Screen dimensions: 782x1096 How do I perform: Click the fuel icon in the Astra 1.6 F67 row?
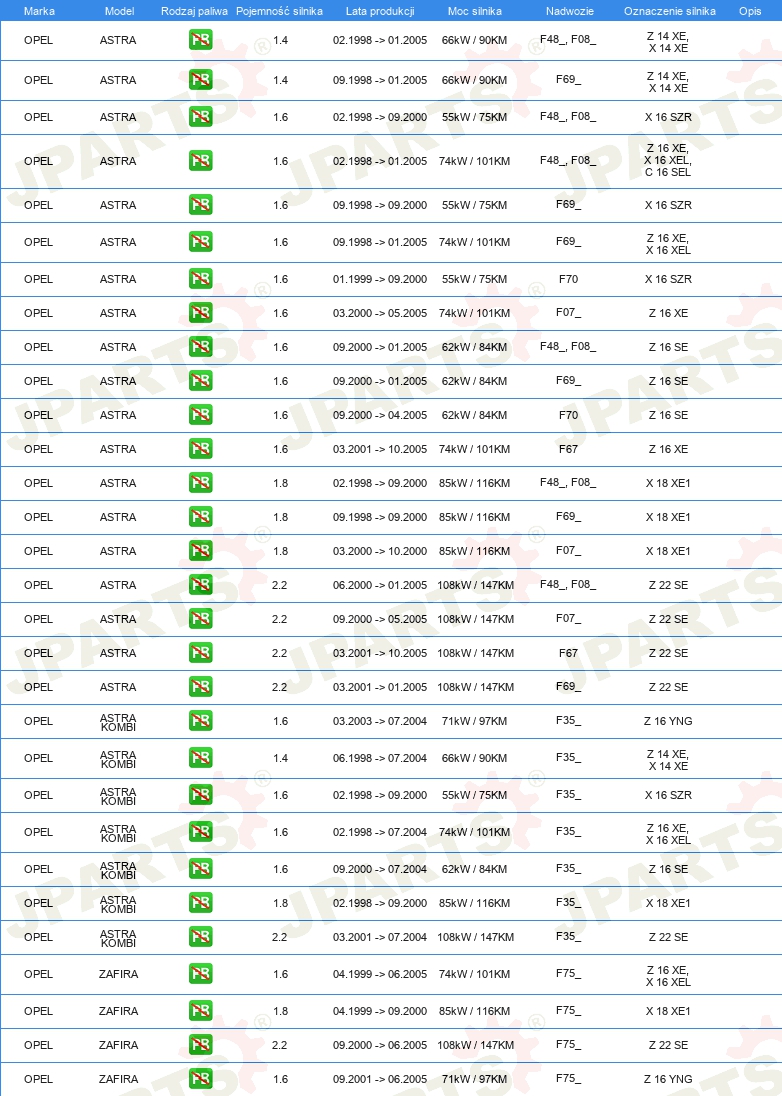click(201, 449)
